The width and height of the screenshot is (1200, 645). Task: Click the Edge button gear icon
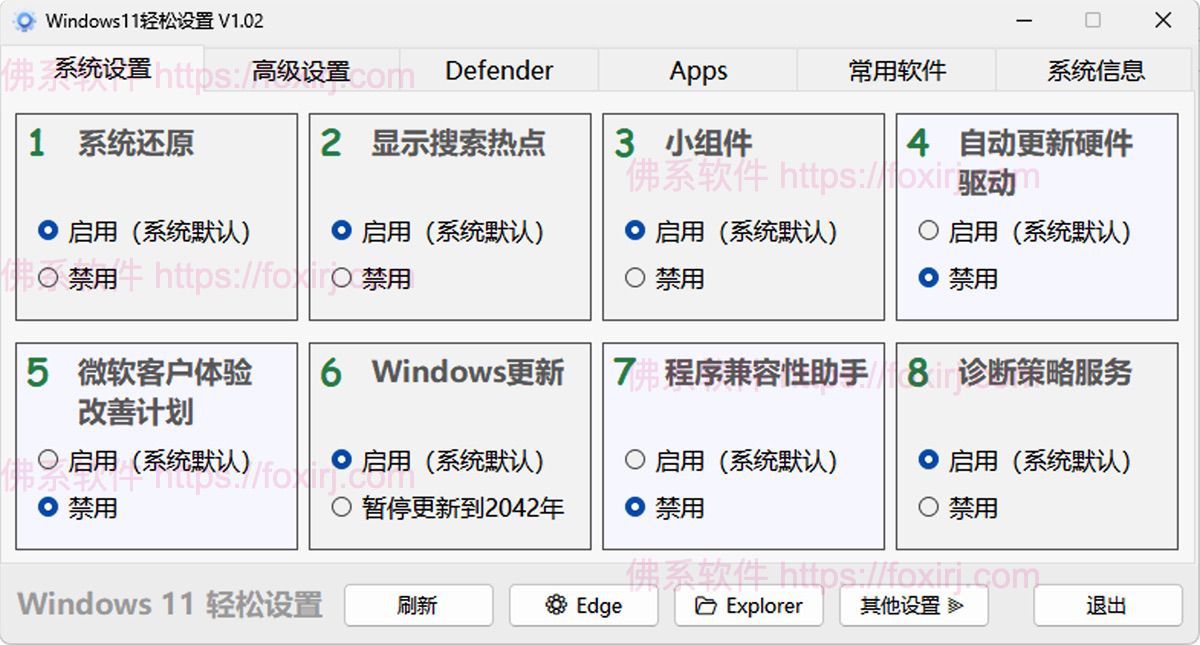pos(556,605)
